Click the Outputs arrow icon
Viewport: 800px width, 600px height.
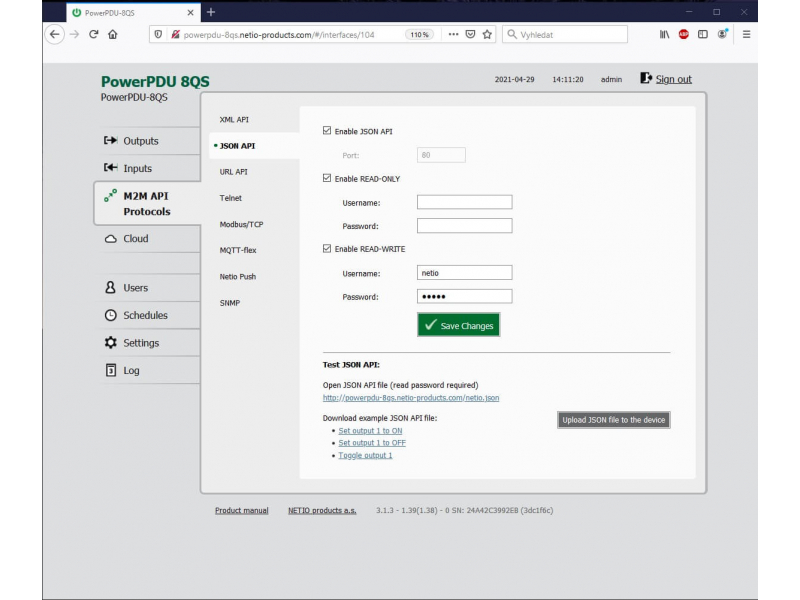(111, 140)
